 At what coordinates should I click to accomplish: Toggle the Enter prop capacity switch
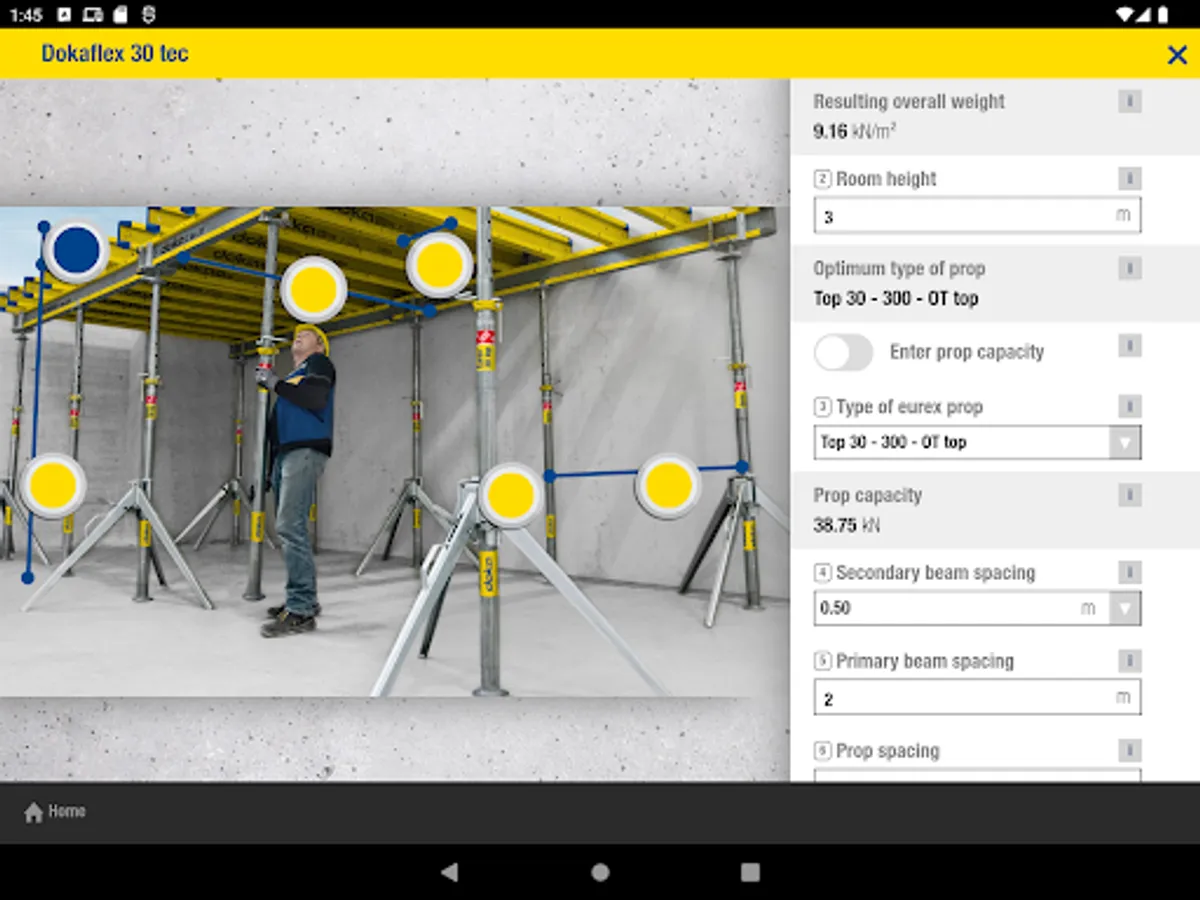click(x=843, y=352)
